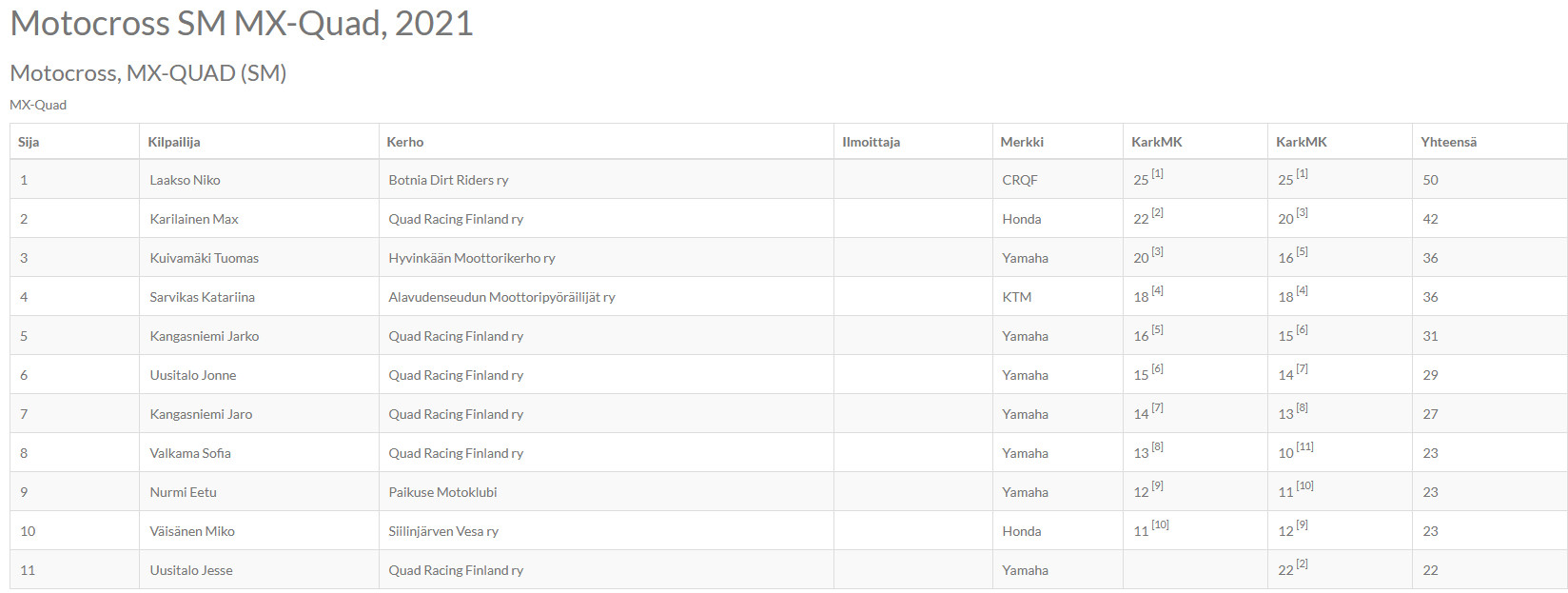Select club Botnia Dirt Riders ry

tap(448, 180)
